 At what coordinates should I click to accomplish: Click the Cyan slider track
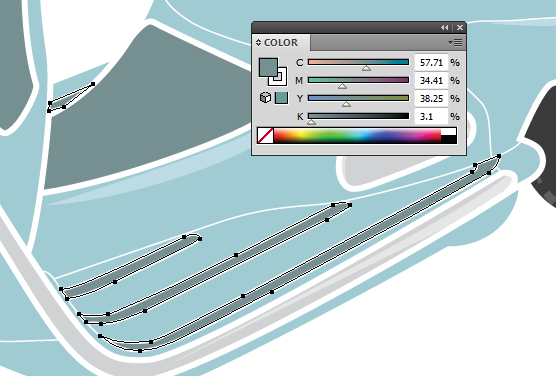click(x=358, y=62)
